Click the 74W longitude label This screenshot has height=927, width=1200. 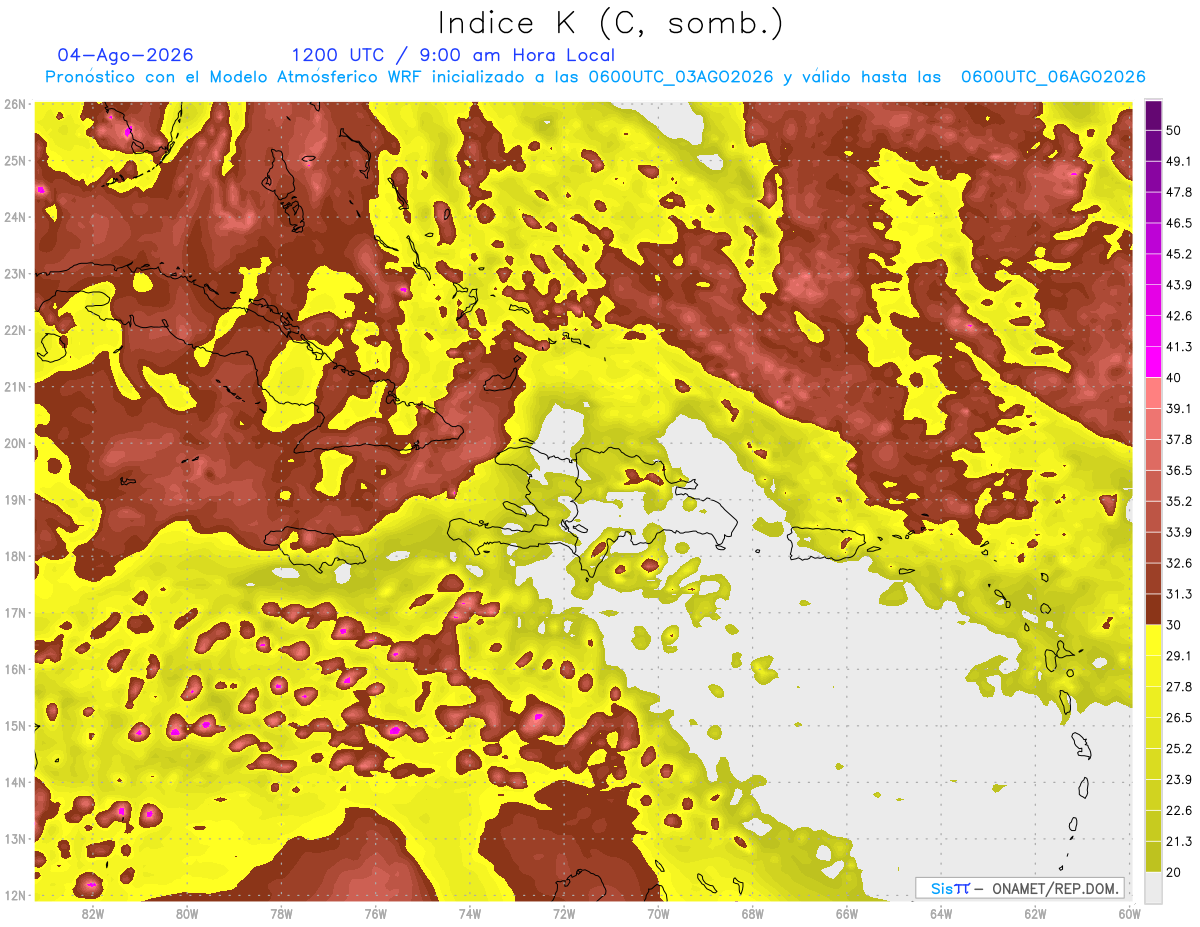coord(470,913)
